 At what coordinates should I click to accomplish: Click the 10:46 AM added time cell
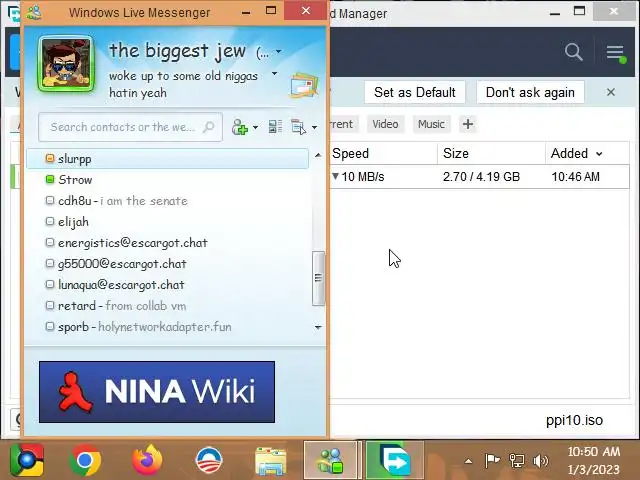[x=576, y=177]
